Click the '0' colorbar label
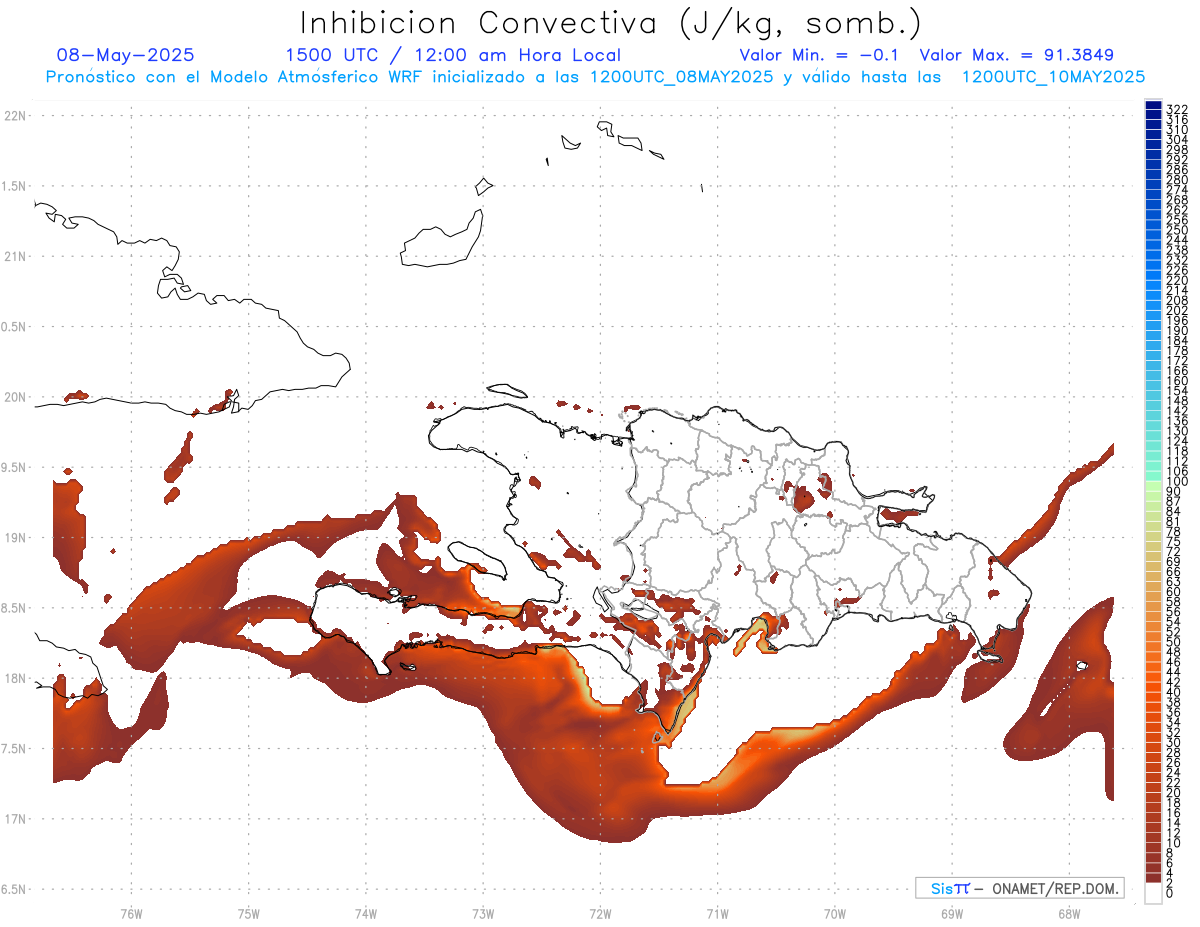This screenshot has width=1200, height=927. tap(1170, 893)
